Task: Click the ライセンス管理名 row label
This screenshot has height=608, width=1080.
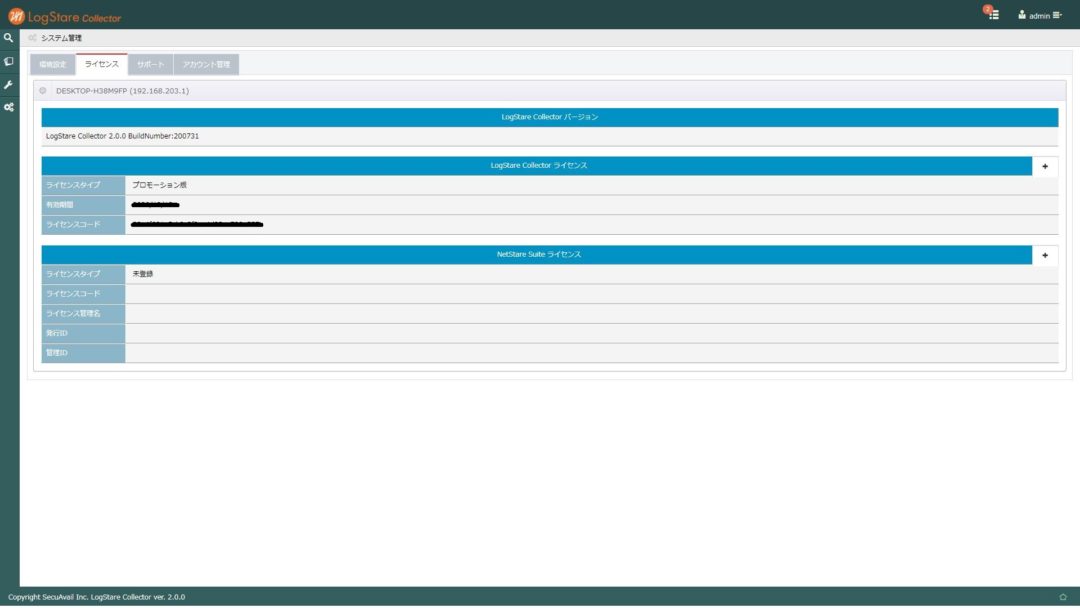Action: click(x=83, y=314)
